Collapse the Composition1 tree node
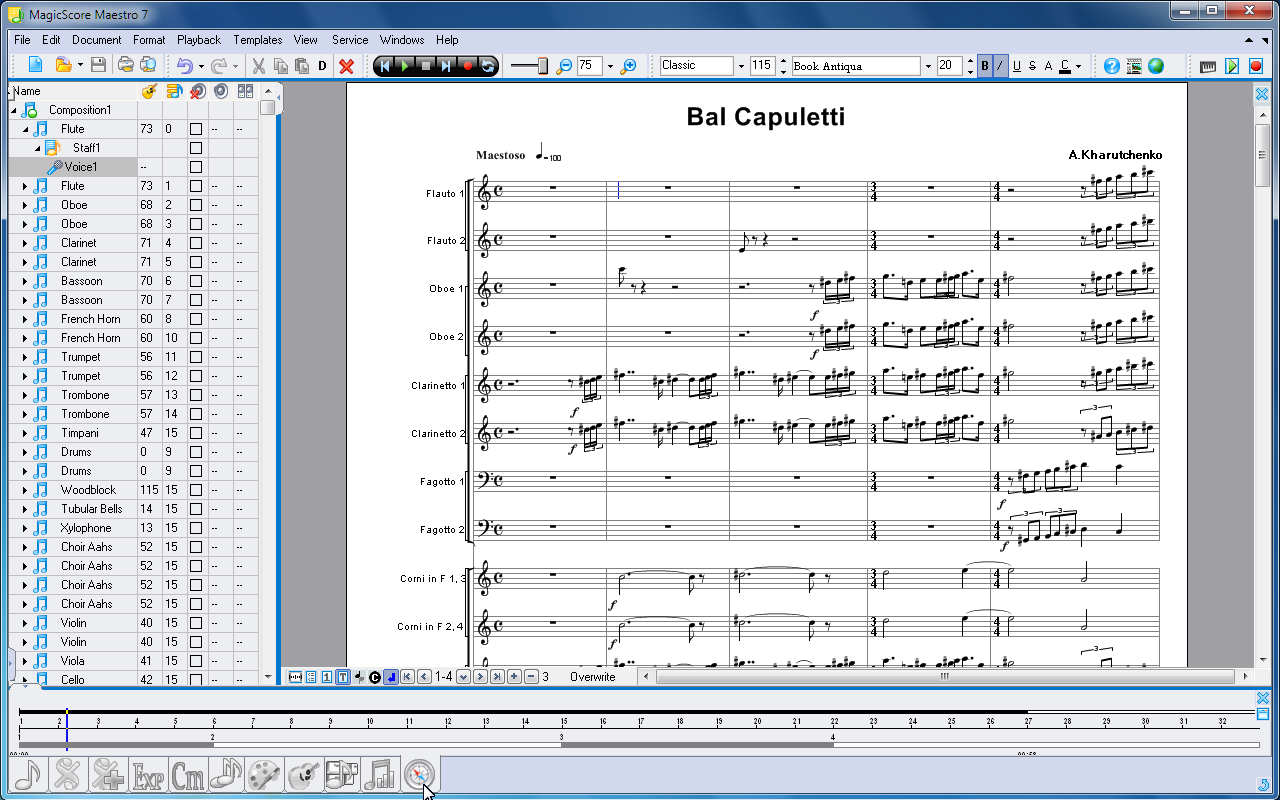 tap(14, 110)
